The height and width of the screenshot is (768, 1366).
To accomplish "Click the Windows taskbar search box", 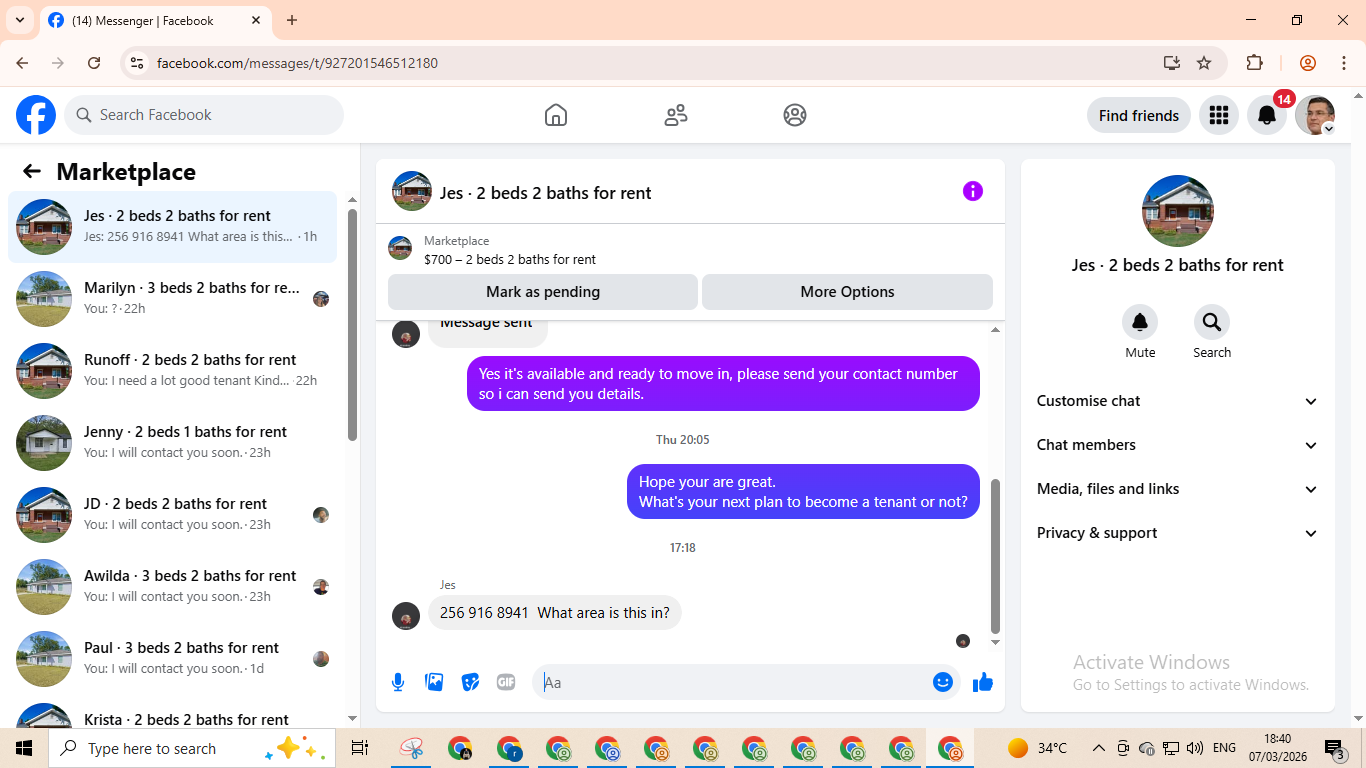I will point(190,748).
